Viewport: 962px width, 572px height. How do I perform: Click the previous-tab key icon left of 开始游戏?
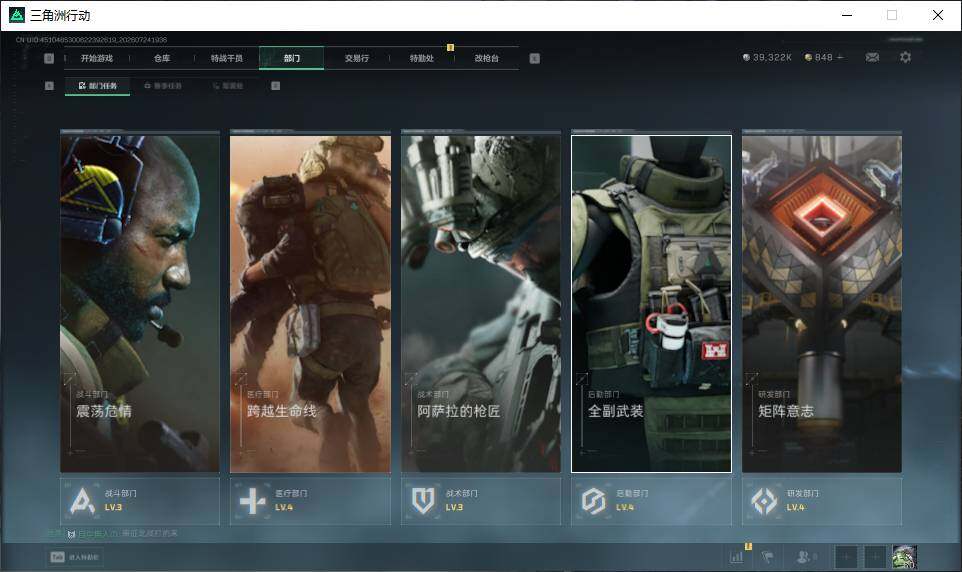[49, 58]
